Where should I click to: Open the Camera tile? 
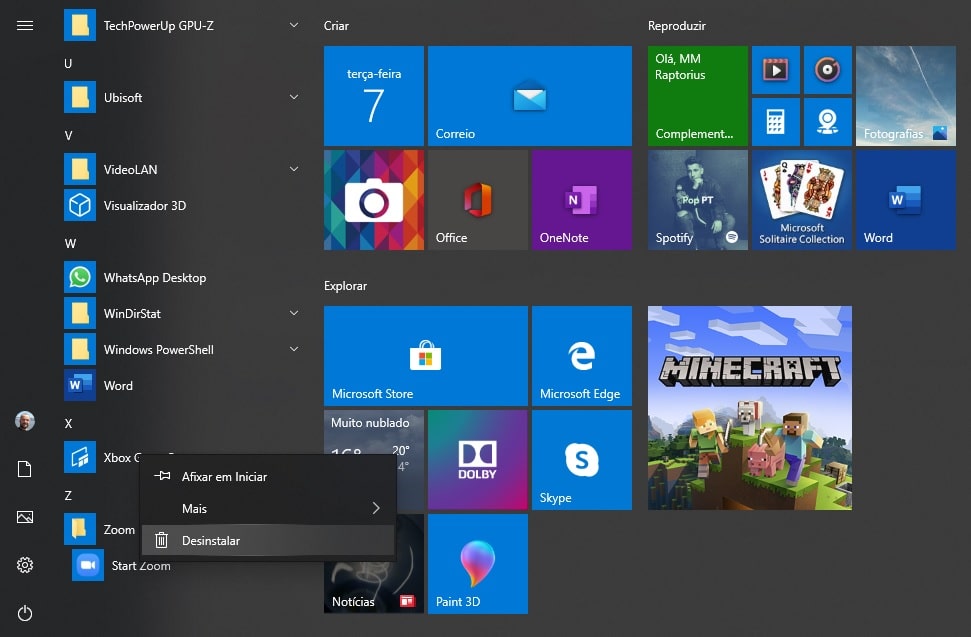click(374, 200)
